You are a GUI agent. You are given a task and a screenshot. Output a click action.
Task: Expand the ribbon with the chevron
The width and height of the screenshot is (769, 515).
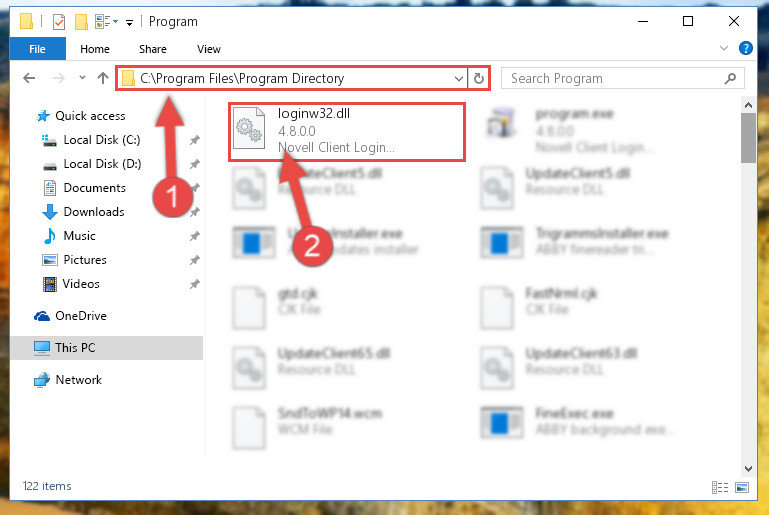tap(723, 48)
